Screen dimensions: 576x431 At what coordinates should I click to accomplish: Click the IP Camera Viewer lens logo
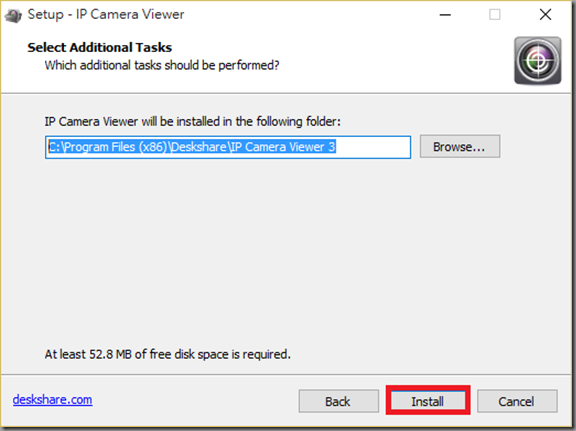click(x=537, y=60)
